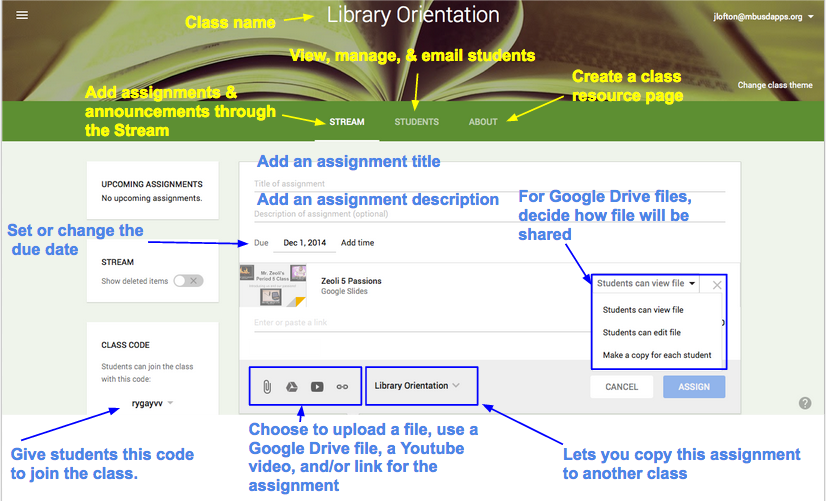The image size is (826, 501).
Task: Add a Google Drive file
Action: 291,387
